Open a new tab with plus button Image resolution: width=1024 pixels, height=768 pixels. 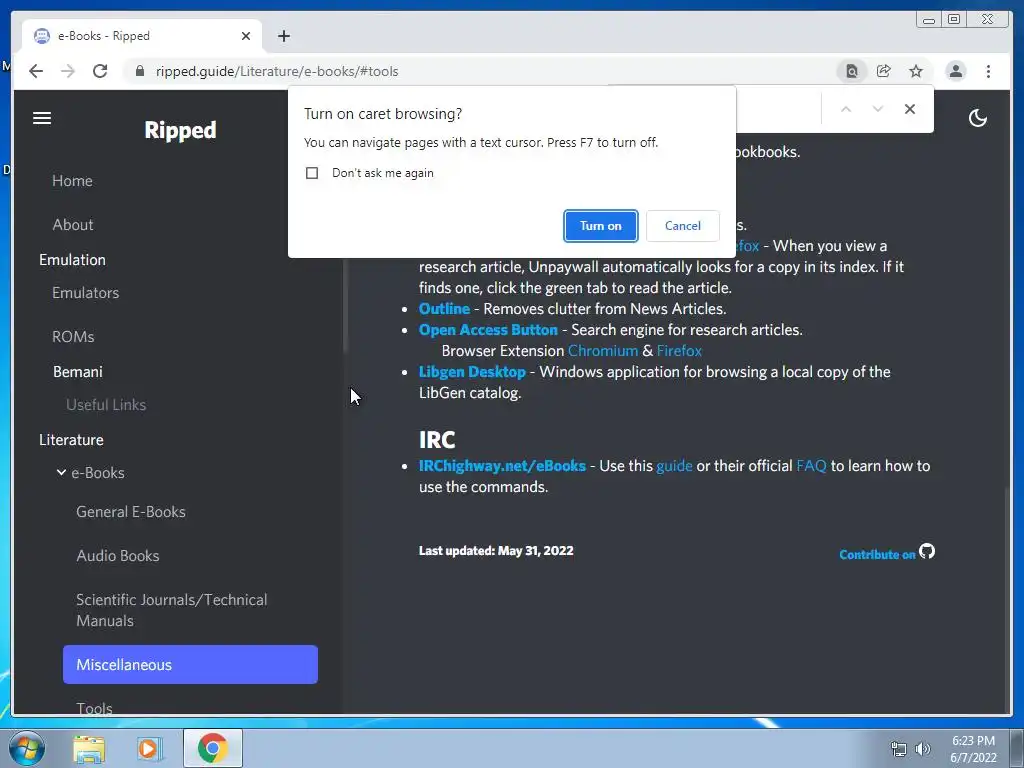pos(283,36)
